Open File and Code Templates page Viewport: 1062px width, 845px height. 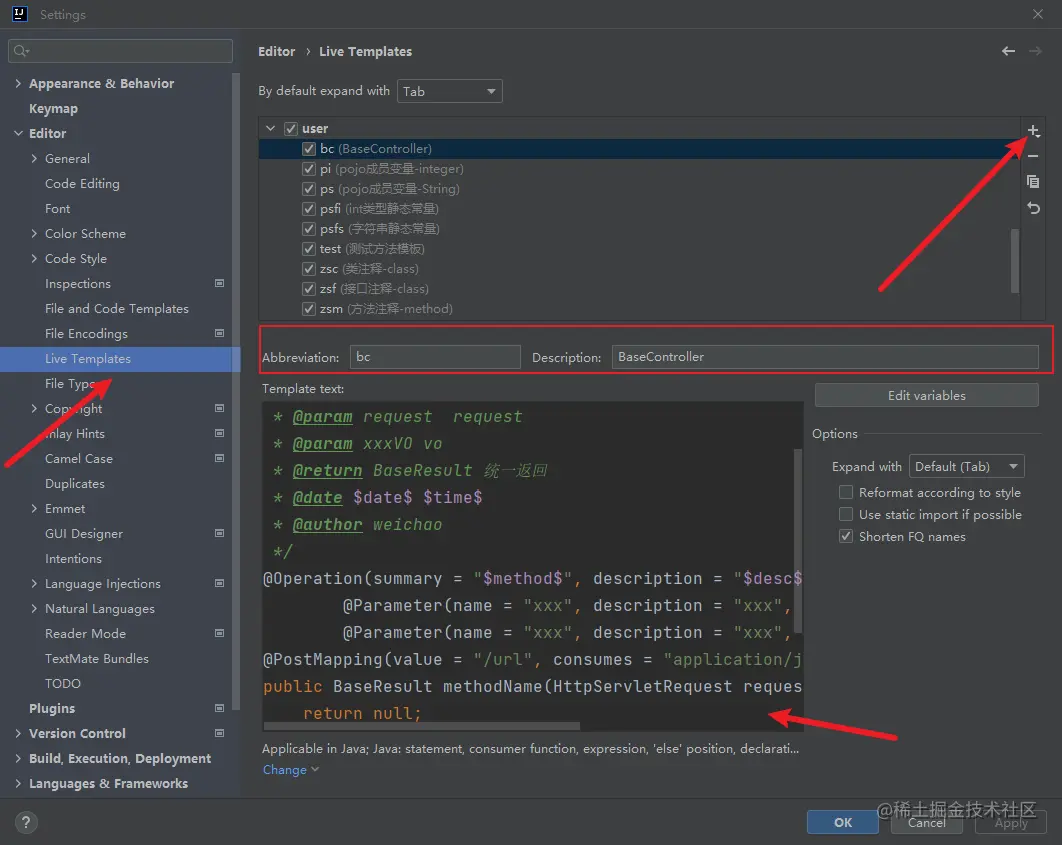coord(116,309)
